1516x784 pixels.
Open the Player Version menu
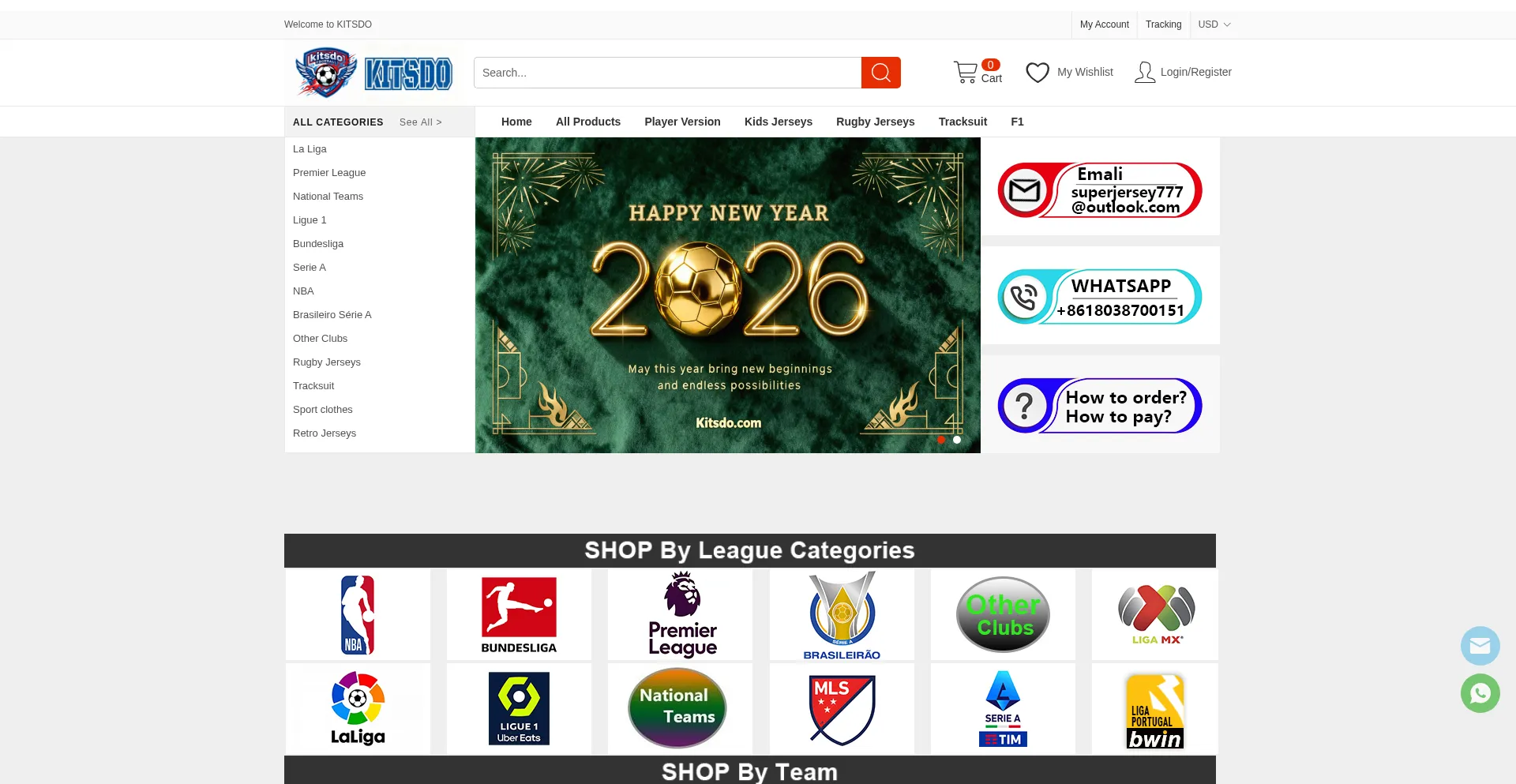[682, 122]
